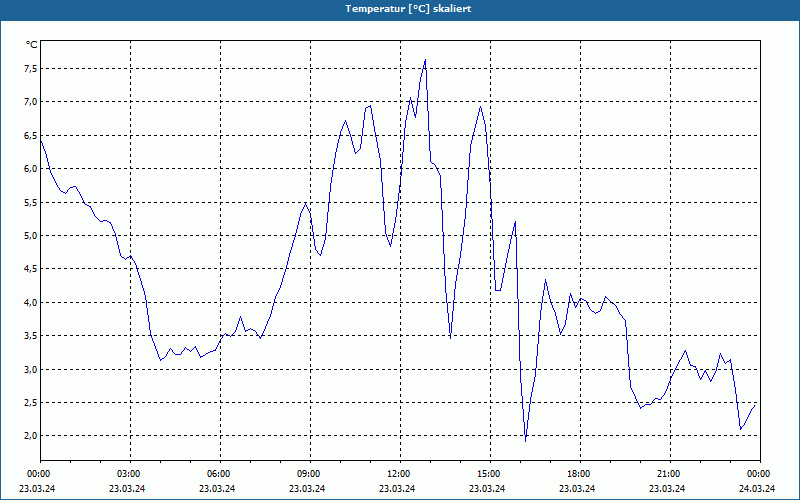
Task: Select the 3,0 y-axis value
Action: click(30, 369)
